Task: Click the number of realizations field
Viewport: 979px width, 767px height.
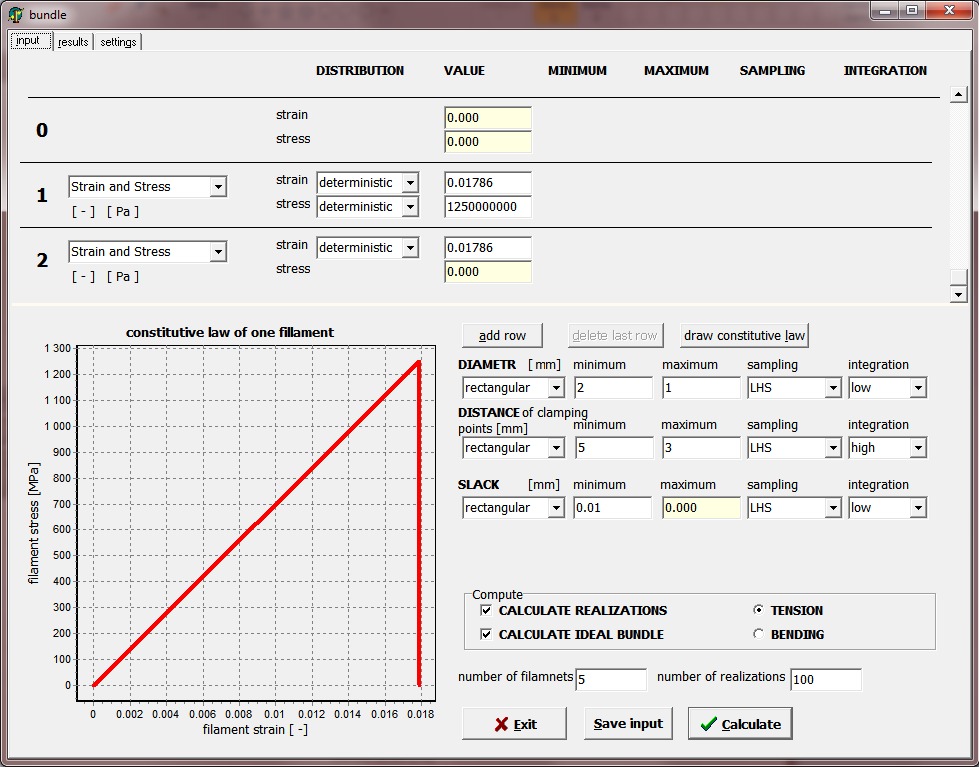Action: (825, 679)
